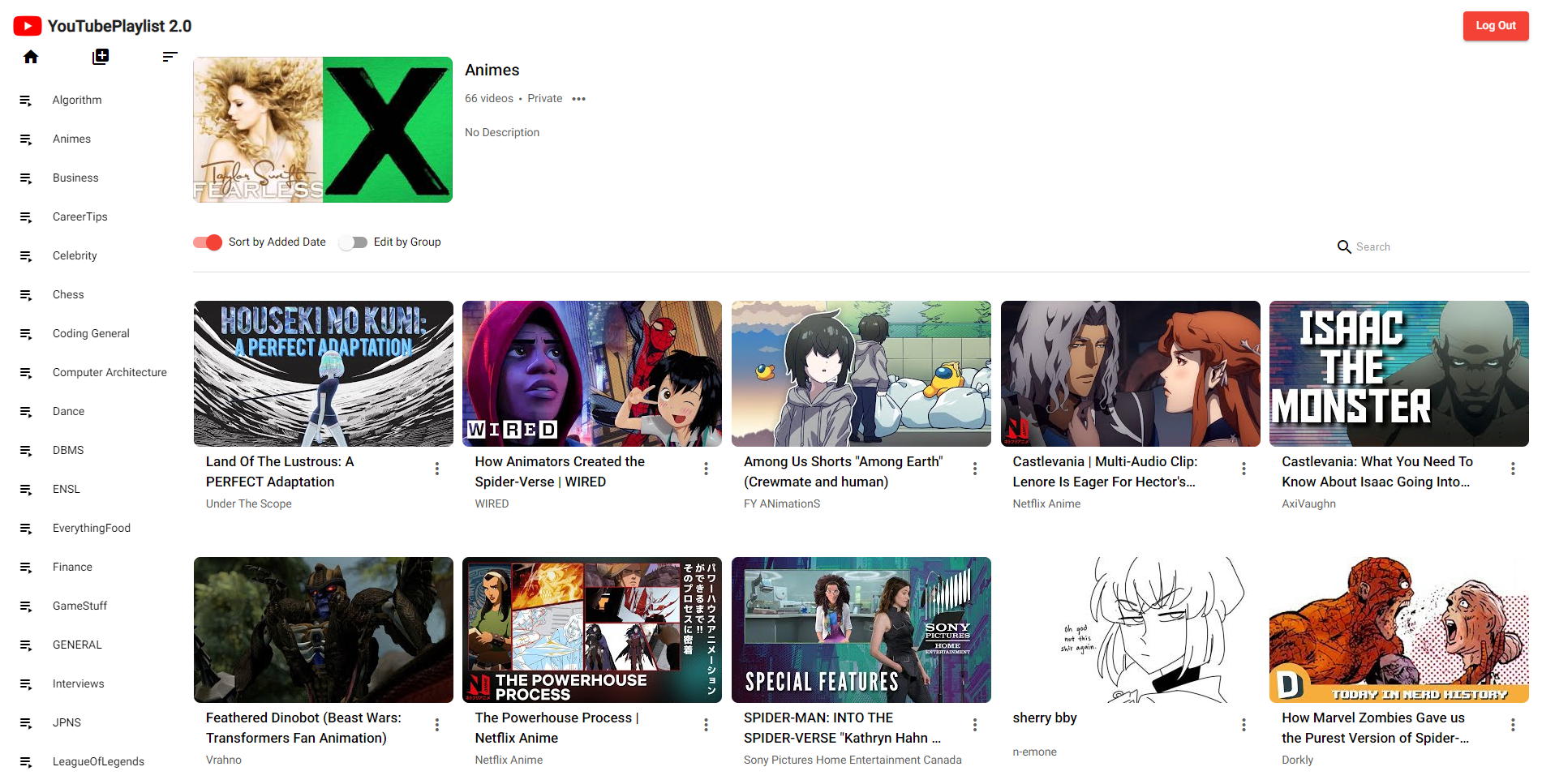This screenshot has height=784, width=1542.
Task: Open the Animes playlist in sidebar
Action: [71, 139]
